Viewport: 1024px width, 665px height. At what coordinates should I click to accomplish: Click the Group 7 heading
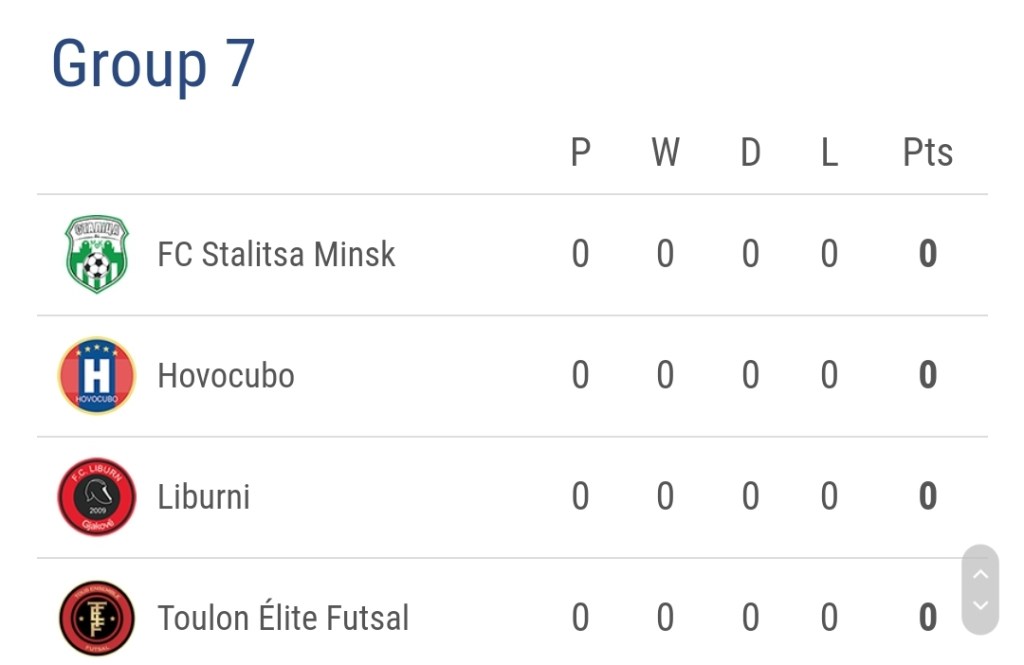click(154, 64)
